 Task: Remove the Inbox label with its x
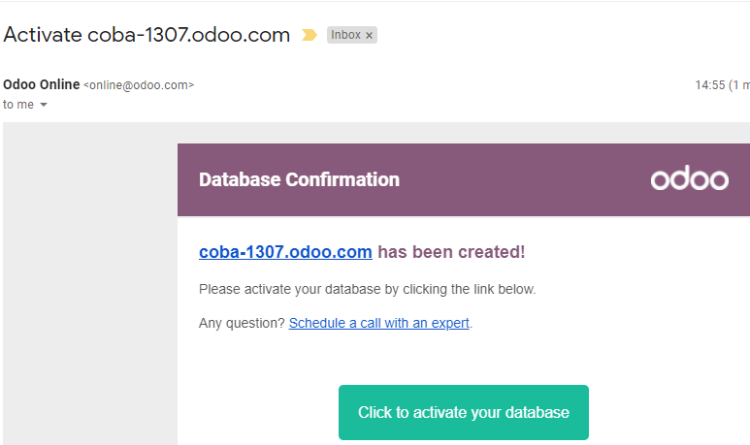click(x=369, y=35)
